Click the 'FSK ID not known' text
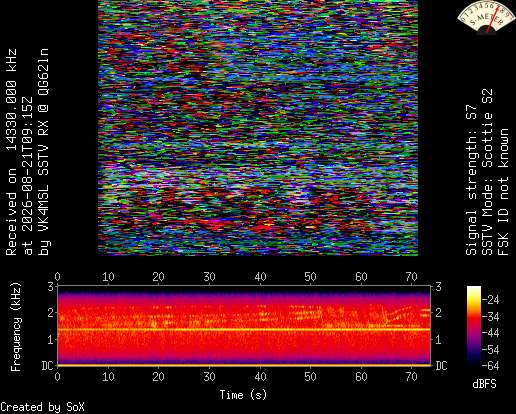 click(503, 192)
